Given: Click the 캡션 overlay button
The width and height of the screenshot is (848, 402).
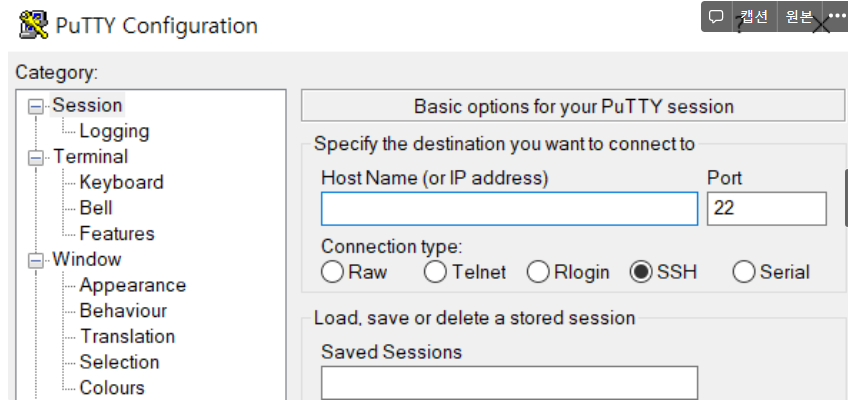Looking at the screenshot, I should [x=754, y=17].
